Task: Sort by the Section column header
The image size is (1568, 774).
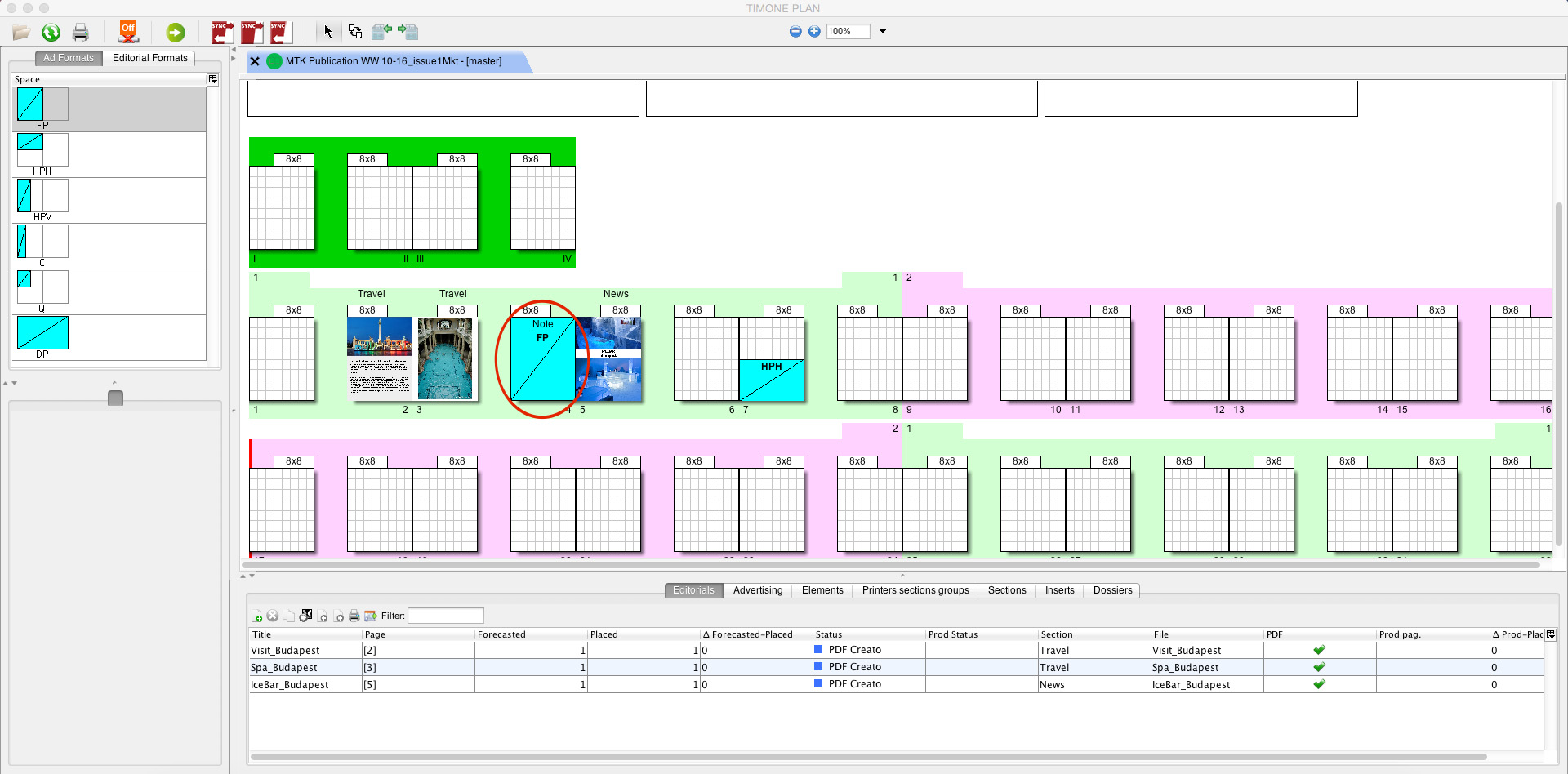Action: (x=1094, y=634)
